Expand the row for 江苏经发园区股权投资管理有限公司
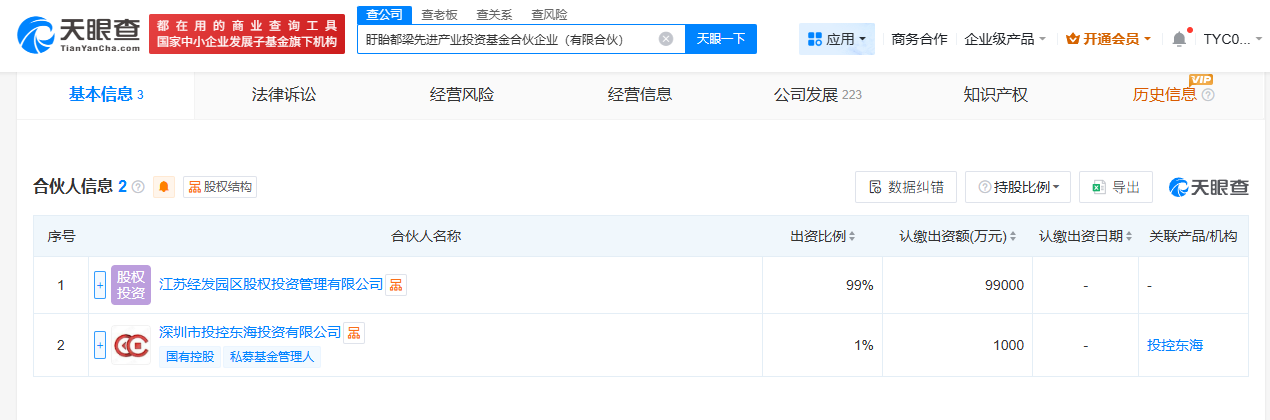The image size is (1270, 420). coord(99,285)
